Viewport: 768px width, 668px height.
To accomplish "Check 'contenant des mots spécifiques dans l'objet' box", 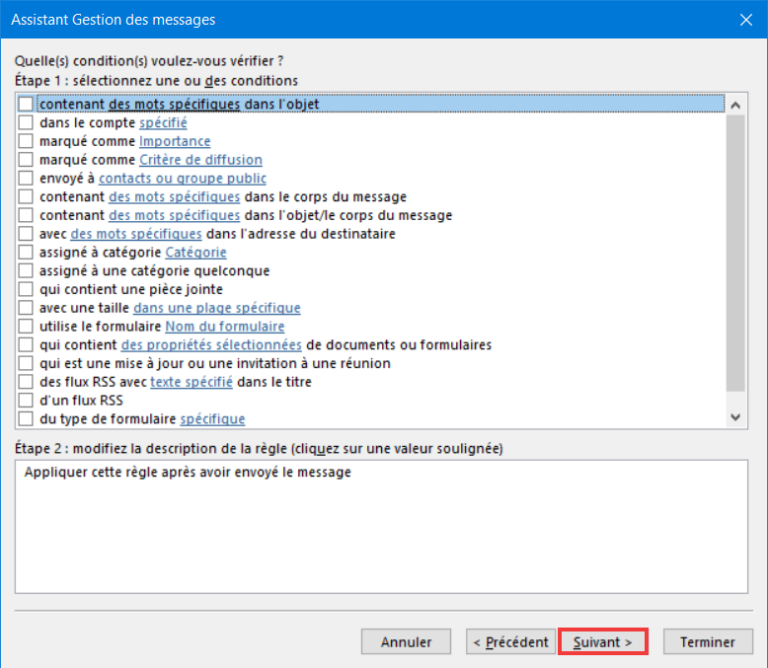I will tap(26, 103).
